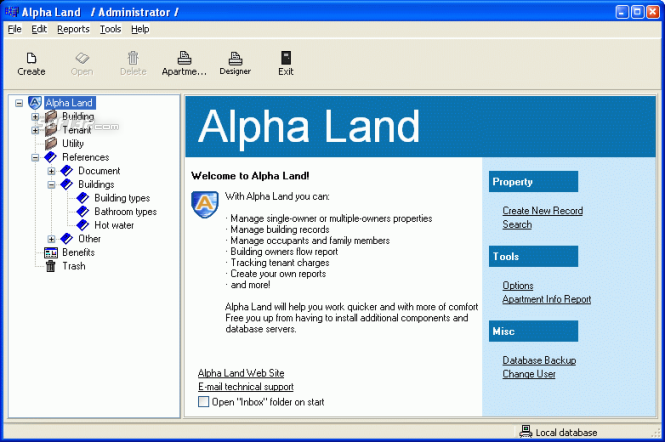Expand the Building tree node
Viewport: 665px width, 442px height.
[35, 117]
